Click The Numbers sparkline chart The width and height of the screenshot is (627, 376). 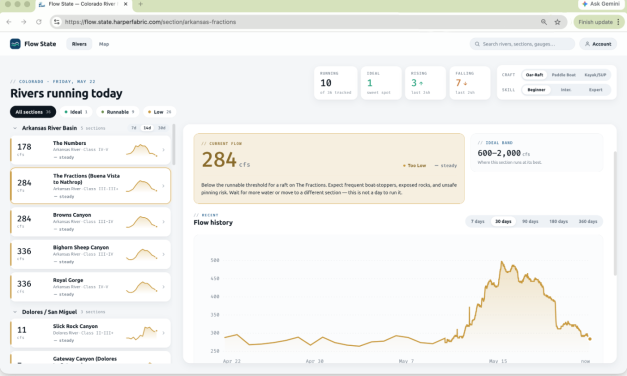coord(142,150)
